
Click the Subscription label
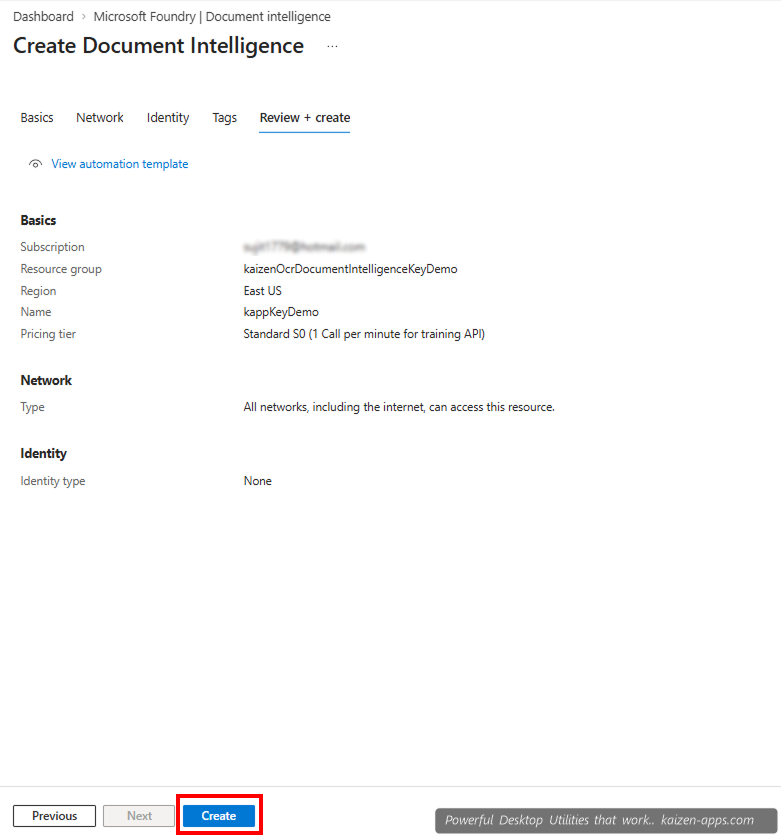click(52, 247)
